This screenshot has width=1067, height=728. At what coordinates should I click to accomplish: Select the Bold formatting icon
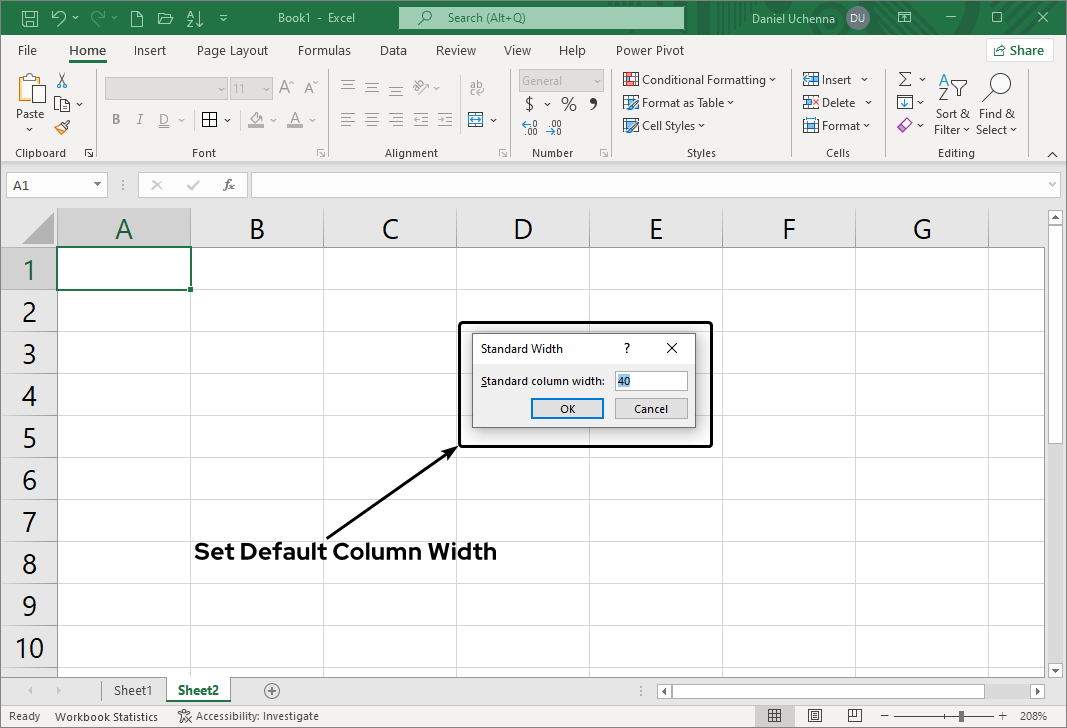115,119
